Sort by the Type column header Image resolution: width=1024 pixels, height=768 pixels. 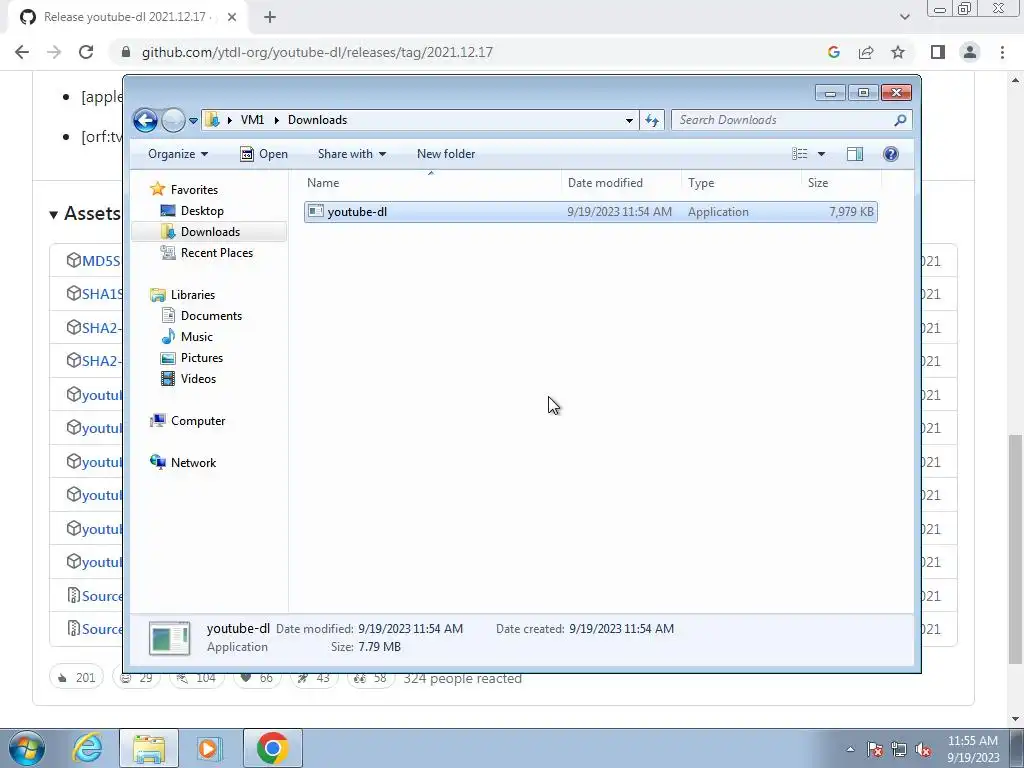pyautogui.click(x=741, y=183)
